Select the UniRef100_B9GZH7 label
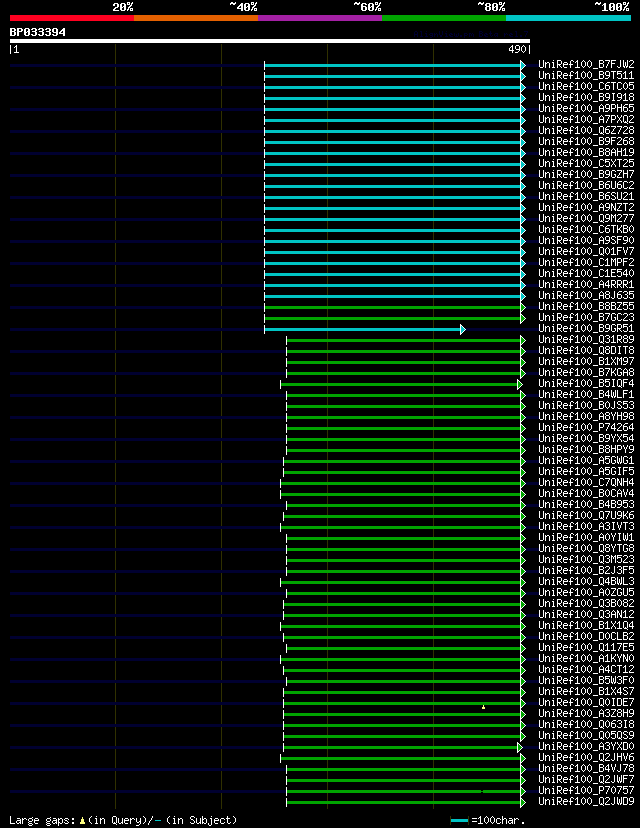 click(586, 174)
